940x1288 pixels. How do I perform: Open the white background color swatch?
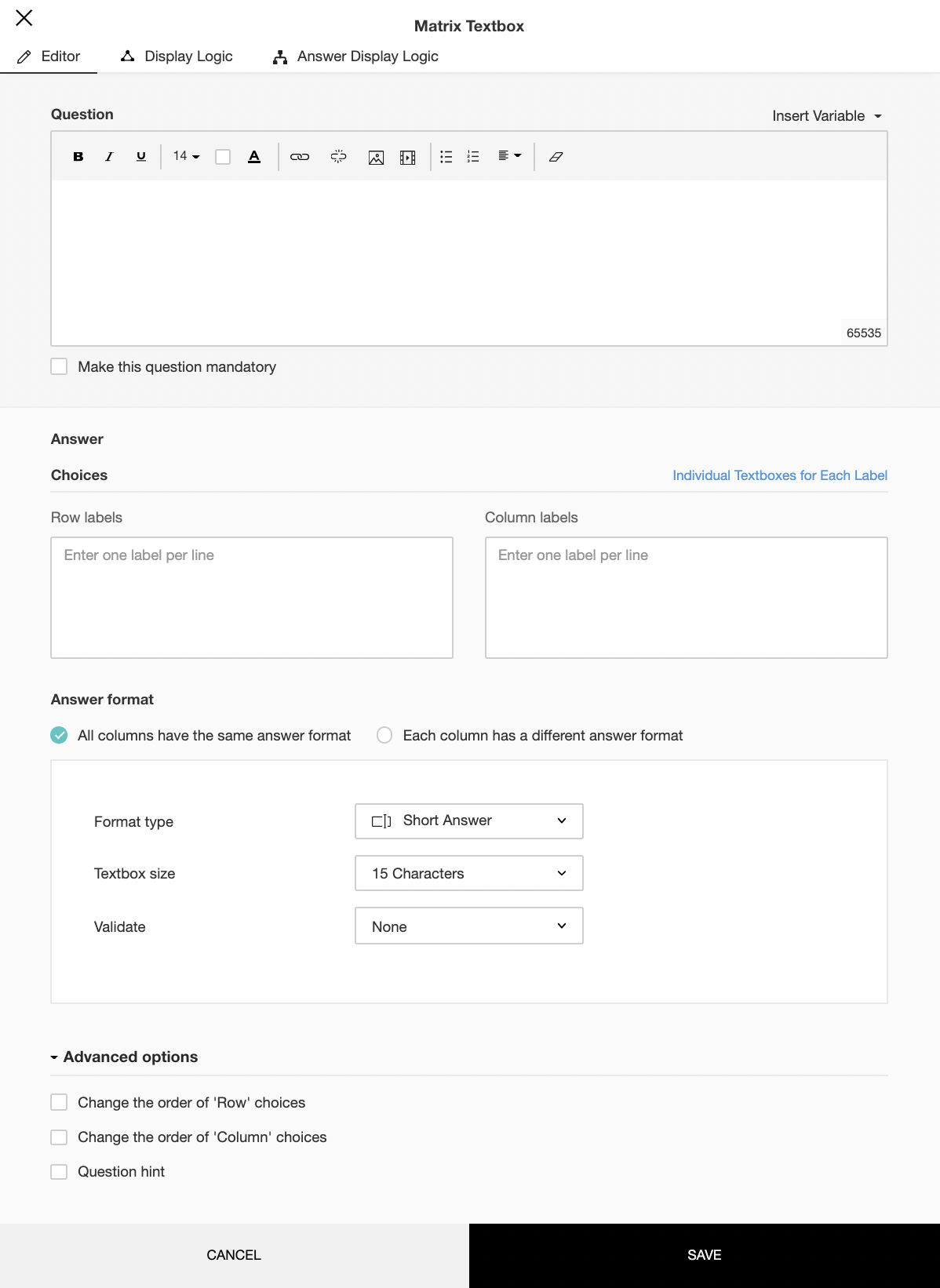coord(223,157)
